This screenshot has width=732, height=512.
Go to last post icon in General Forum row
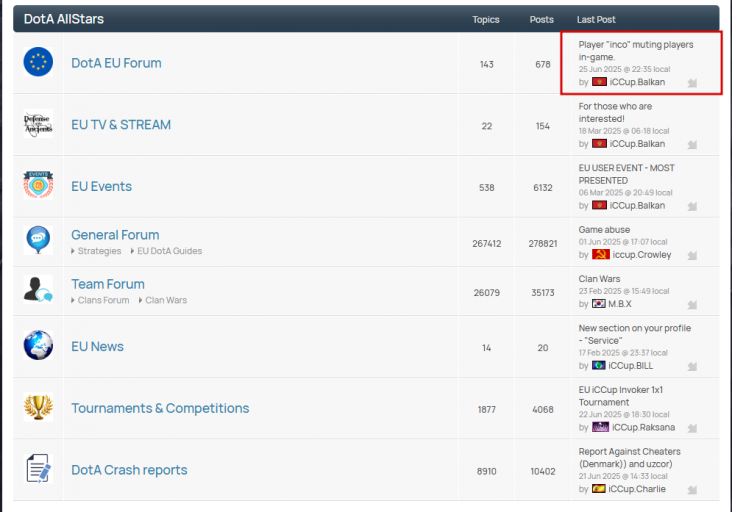pos(692,255)
